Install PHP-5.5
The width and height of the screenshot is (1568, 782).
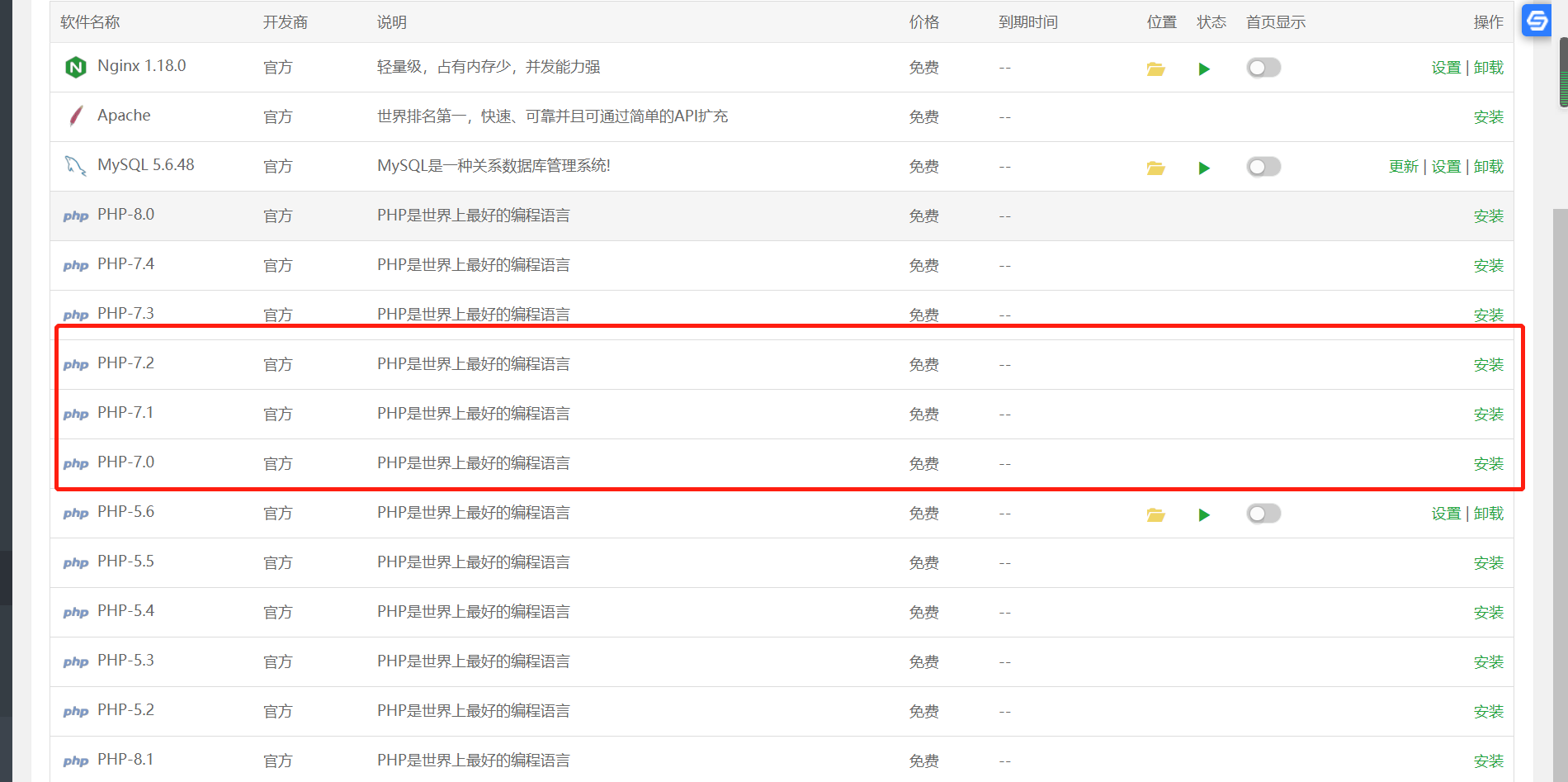click(1489, 563)
